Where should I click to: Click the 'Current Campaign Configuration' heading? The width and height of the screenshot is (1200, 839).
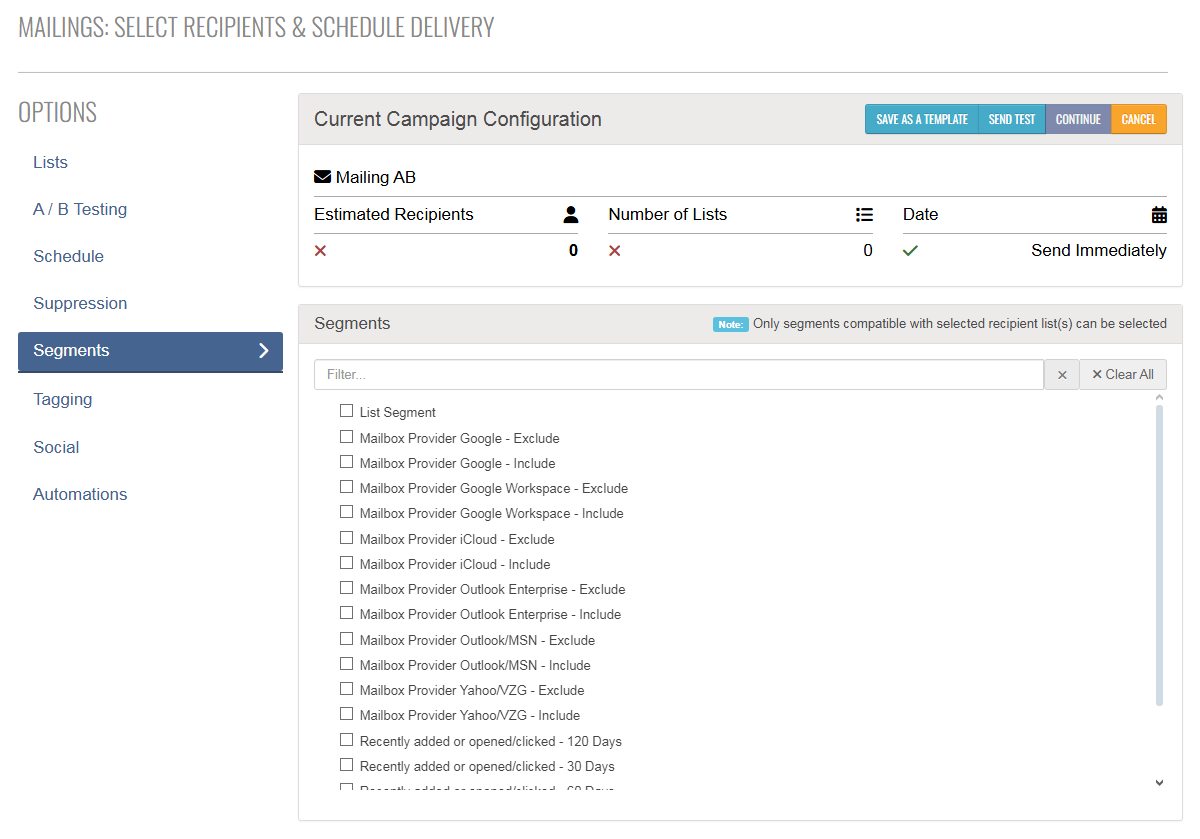click(458, 119)
